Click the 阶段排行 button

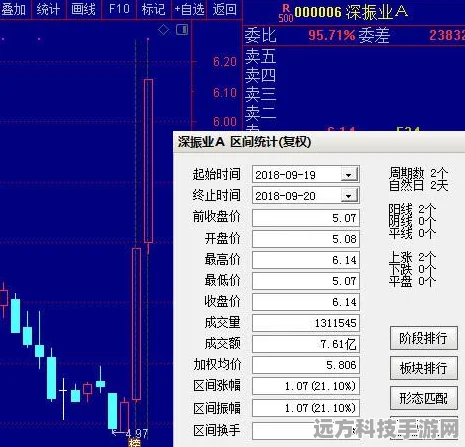click(424, 338)
